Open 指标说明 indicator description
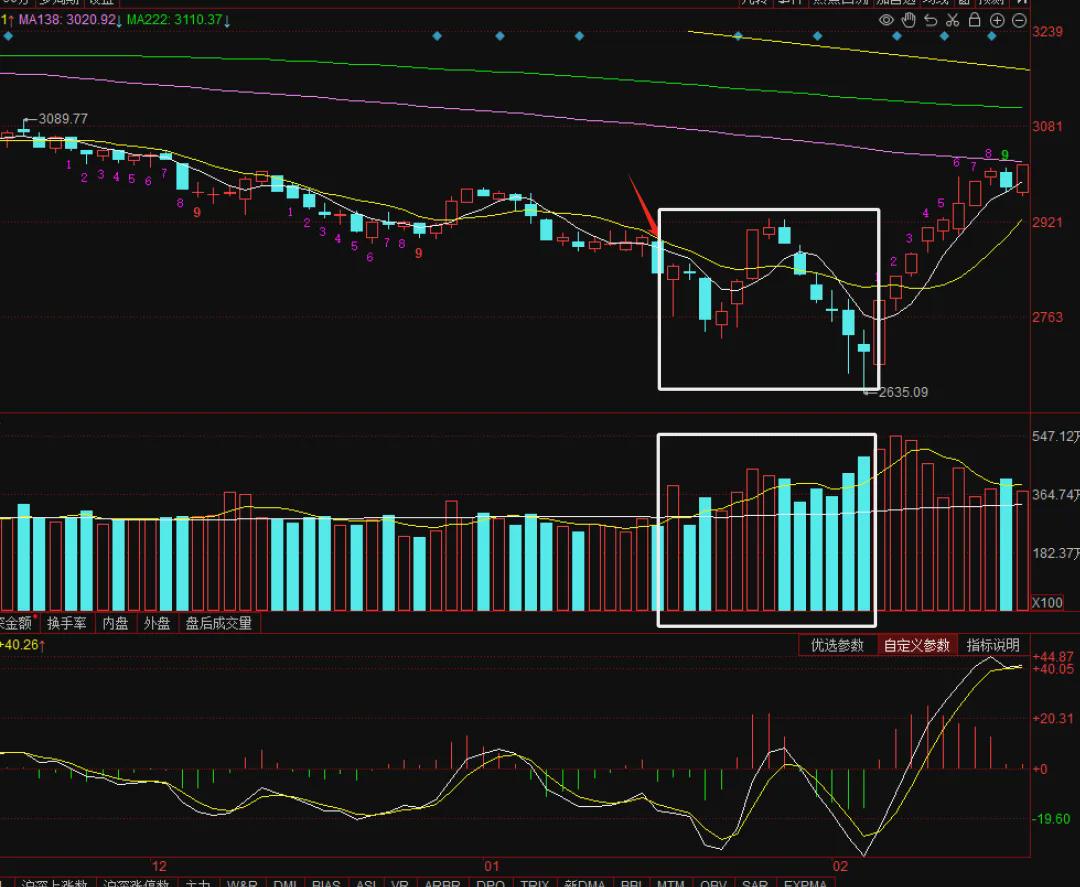This screenshot has height=887, width=1080. click(993, 645)
